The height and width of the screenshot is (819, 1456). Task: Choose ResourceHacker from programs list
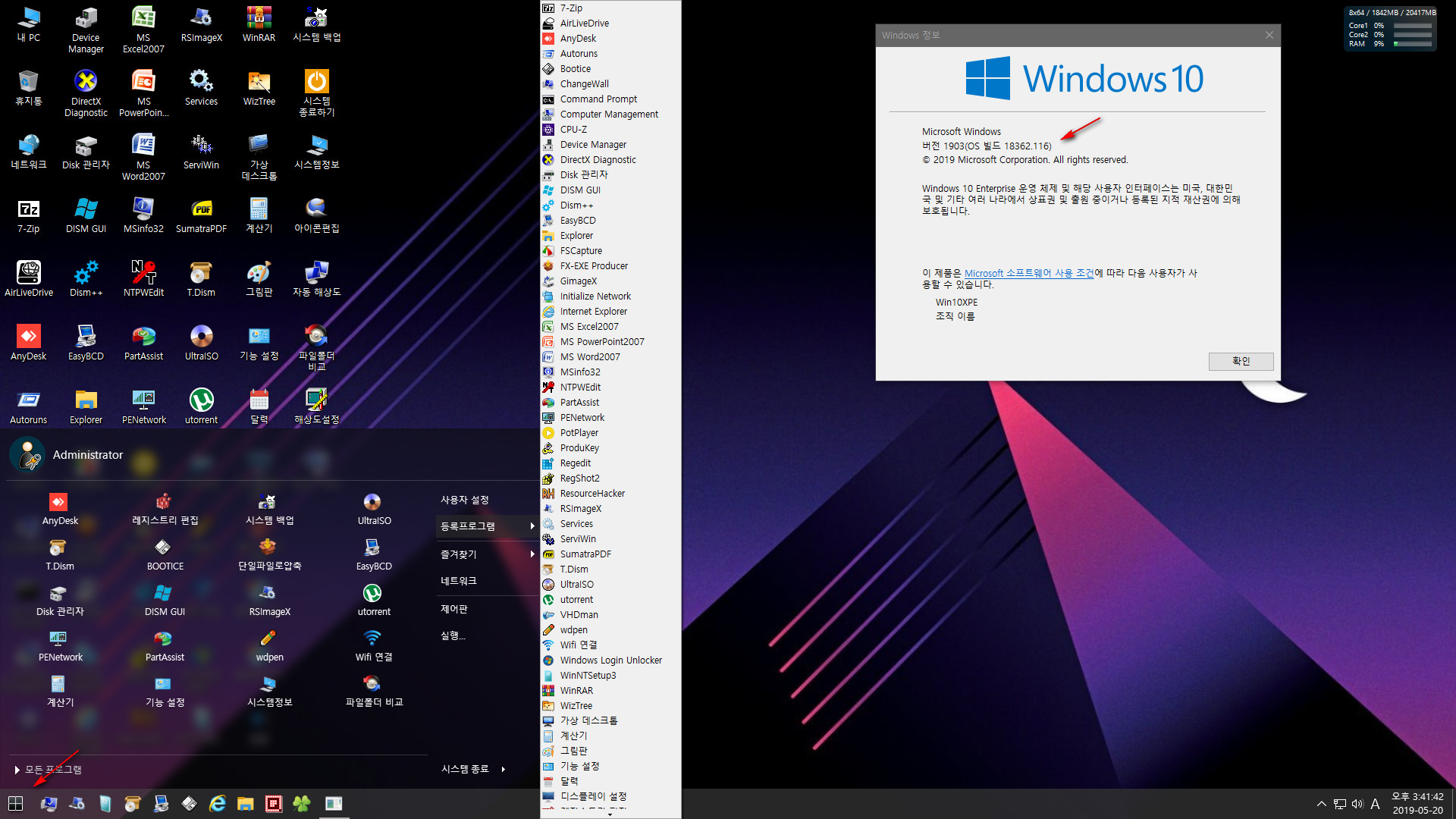click(610, 494)
